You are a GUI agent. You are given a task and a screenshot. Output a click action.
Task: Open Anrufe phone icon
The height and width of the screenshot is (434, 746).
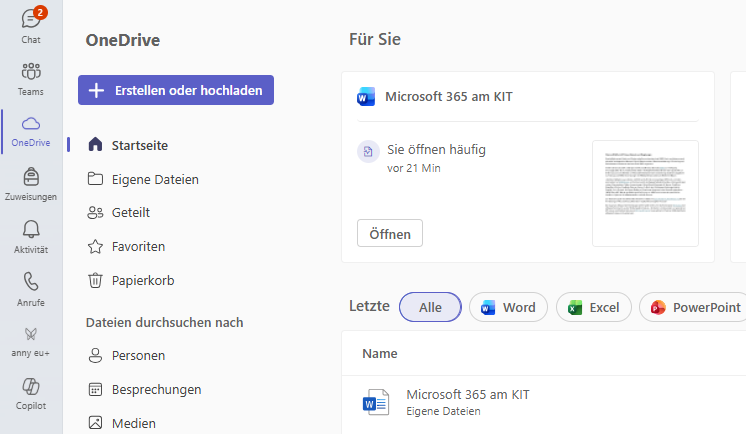(x=31, y=288)
